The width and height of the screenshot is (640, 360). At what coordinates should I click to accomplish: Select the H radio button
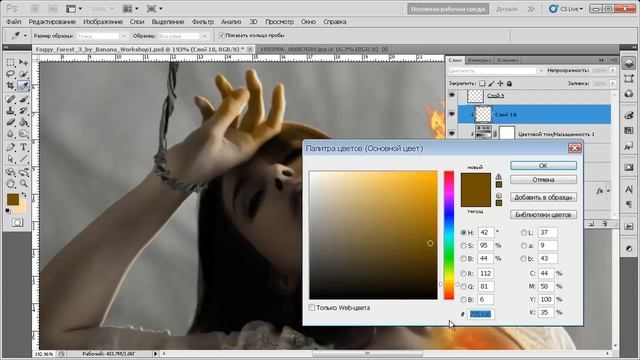(463, 232)
